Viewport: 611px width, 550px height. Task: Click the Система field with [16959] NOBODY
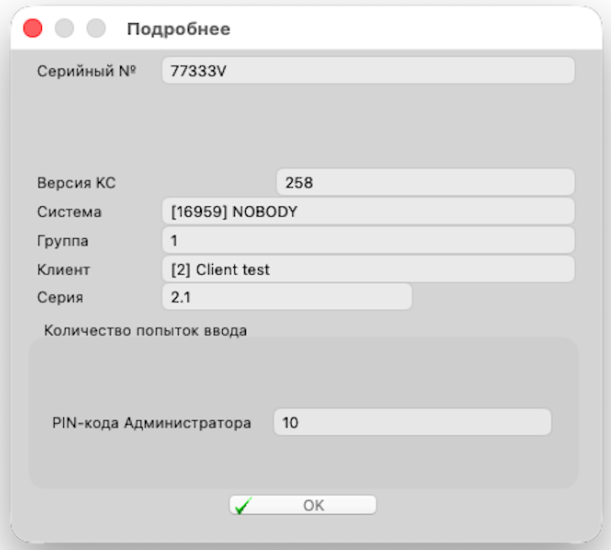[368, 211]
